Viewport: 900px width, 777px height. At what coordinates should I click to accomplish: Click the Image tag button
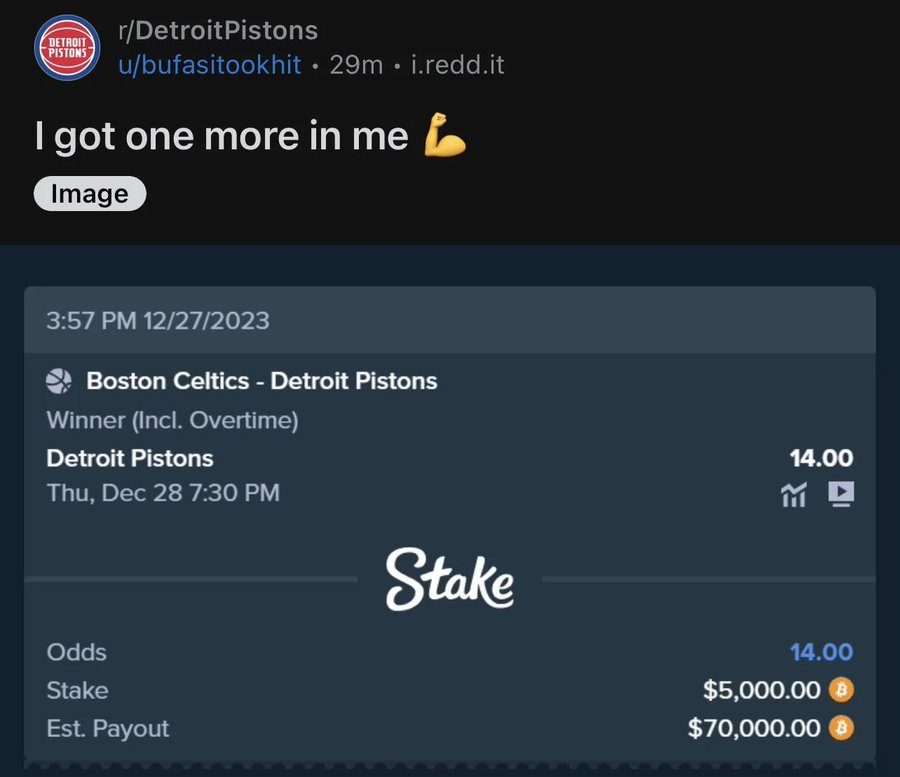coord(90,194)
